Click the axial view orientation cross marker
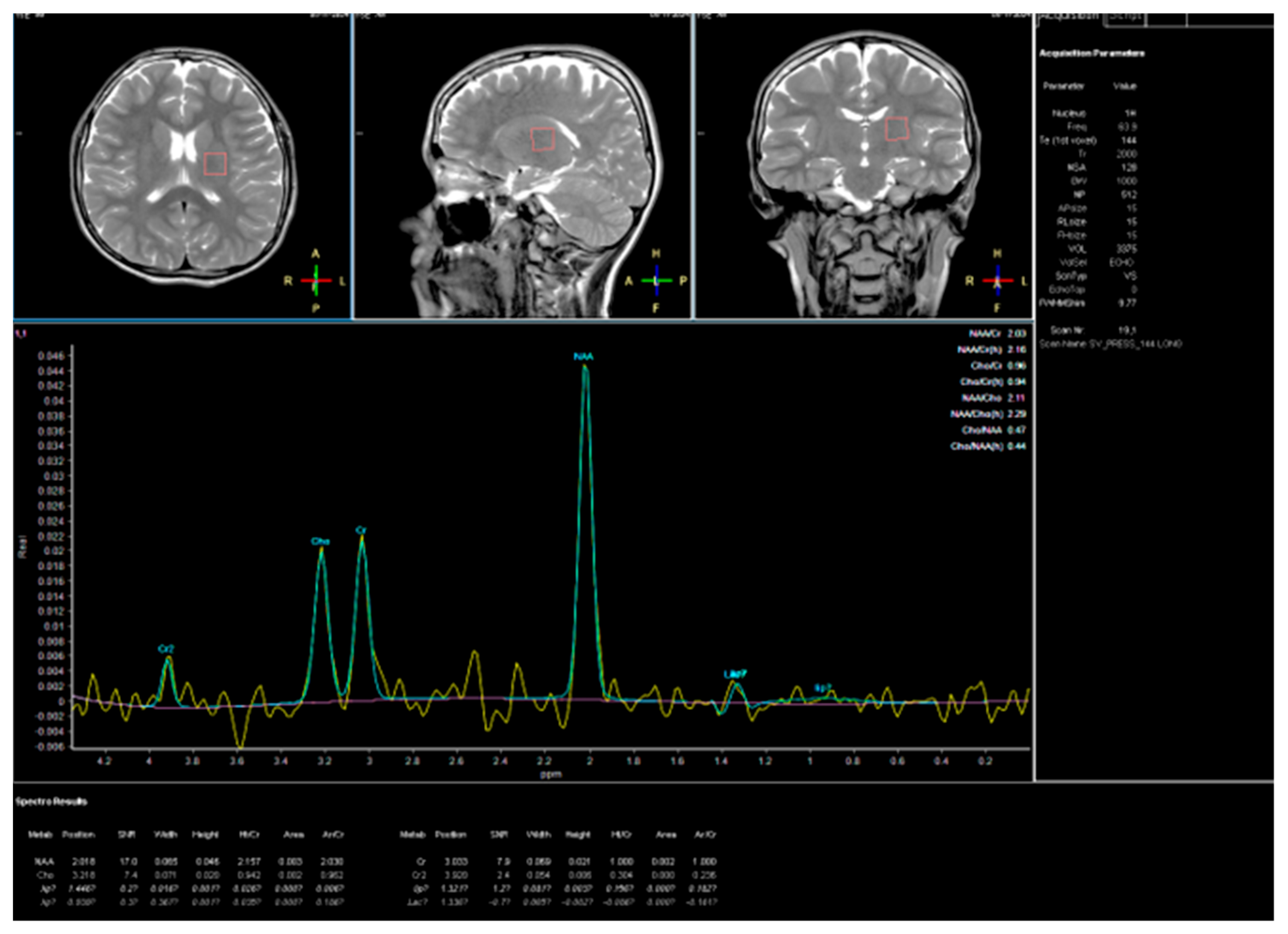Image resolution: width=1288 pixels, height=934 pixels. click(x=316, y=280)
